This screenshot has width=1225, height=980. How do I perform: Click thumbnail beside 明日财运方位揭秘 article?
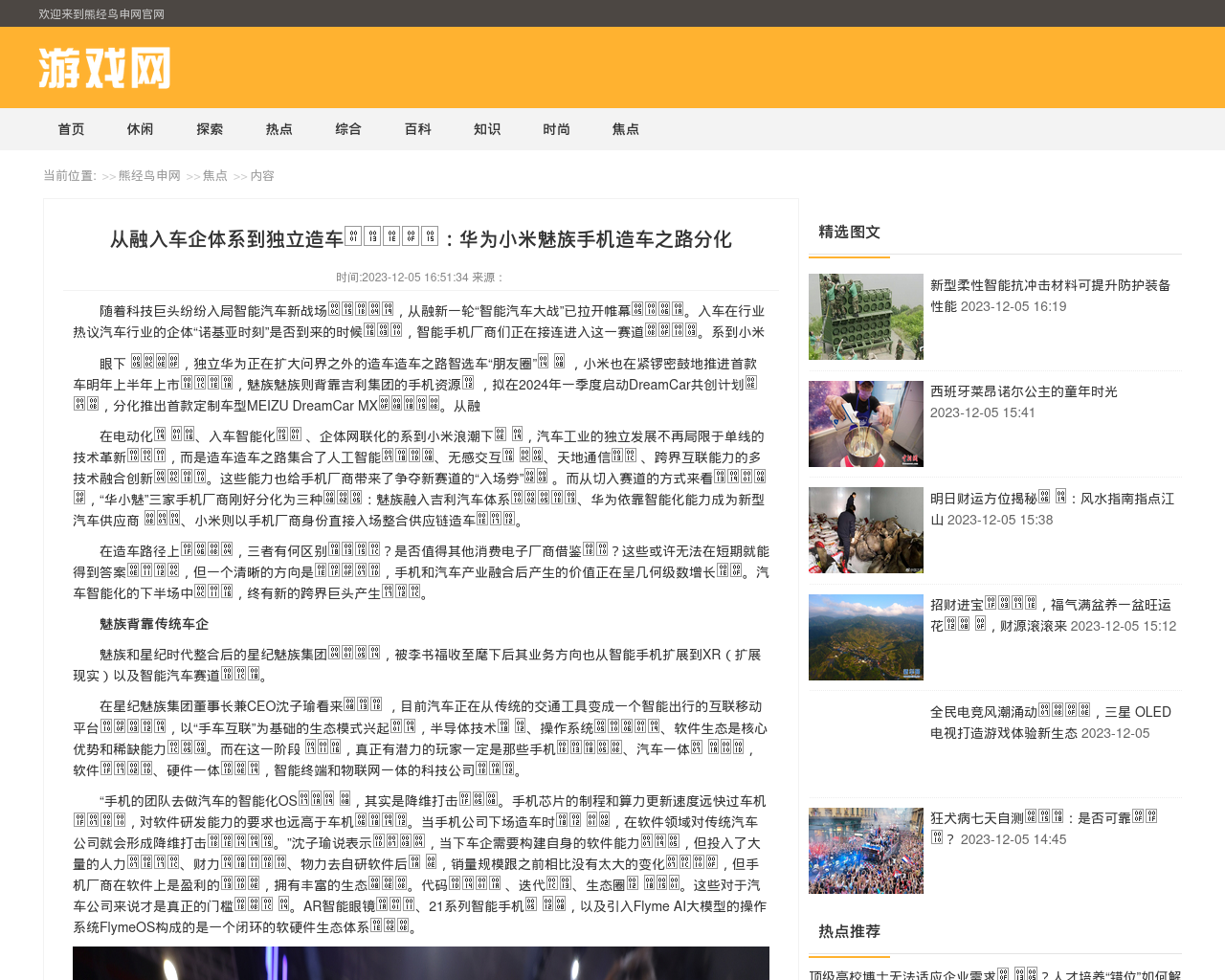[x=866, y=530]
